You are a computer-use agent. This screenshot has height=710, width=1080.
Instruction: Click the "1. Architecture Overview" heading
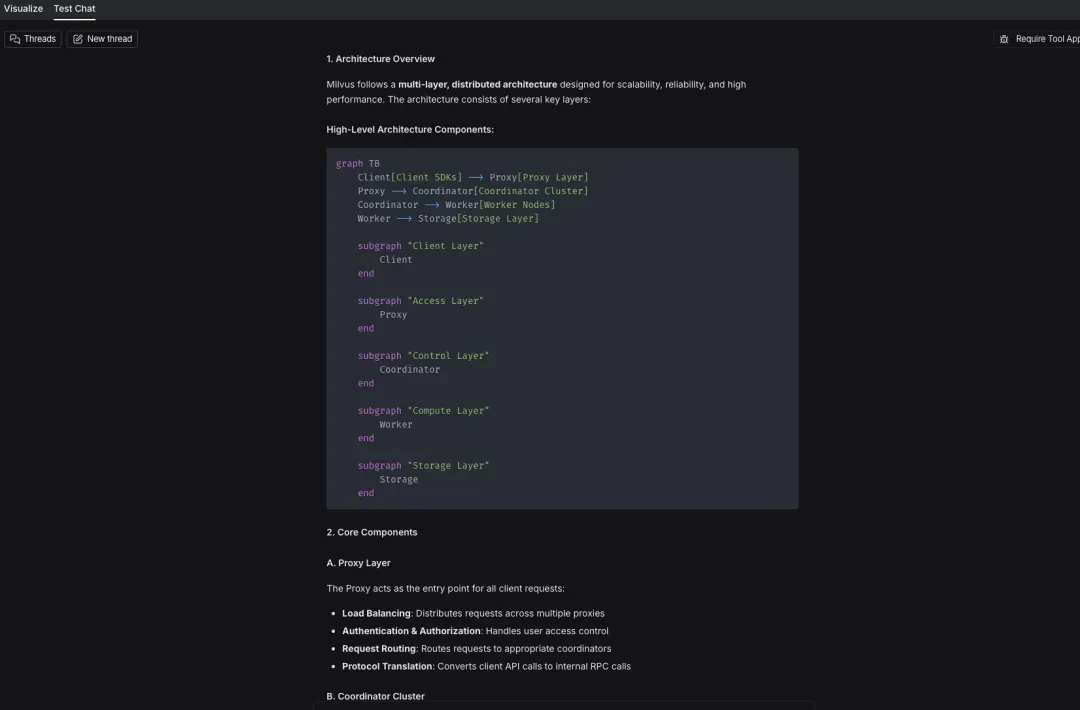pyautogui.click(x=380, y=59)
